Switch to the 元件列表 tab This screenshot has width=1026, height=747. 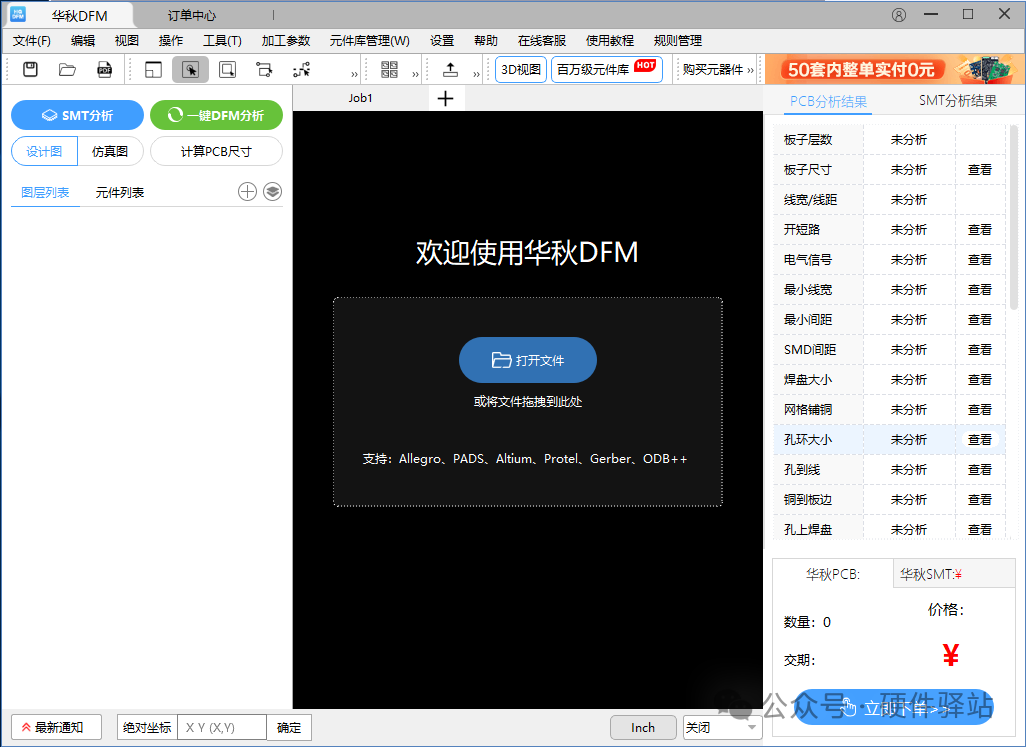click(x=120, y=192)
